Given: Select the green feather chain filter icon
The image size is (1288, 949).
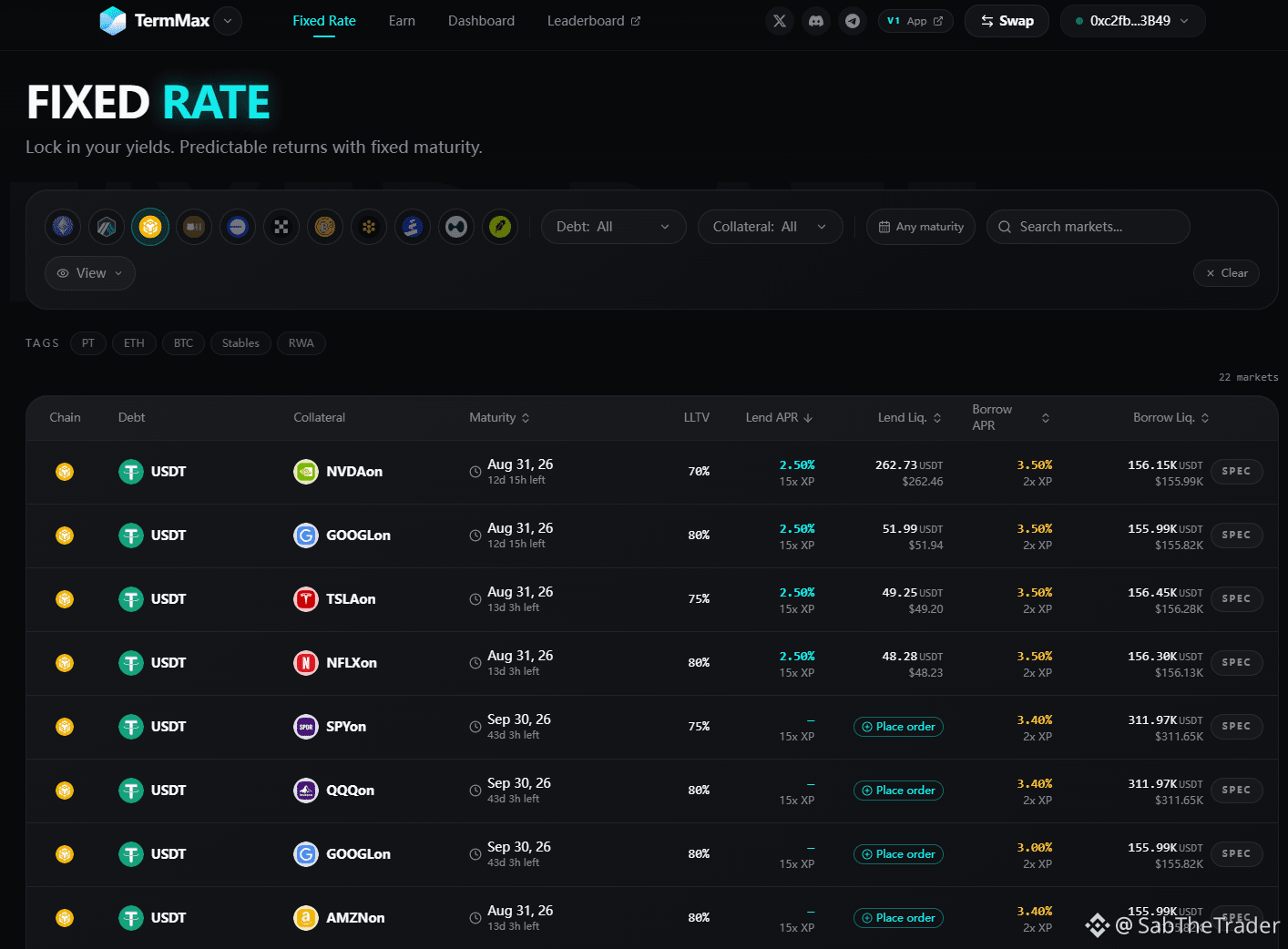Looking at the screenshot, I should (x=500, y=227).
